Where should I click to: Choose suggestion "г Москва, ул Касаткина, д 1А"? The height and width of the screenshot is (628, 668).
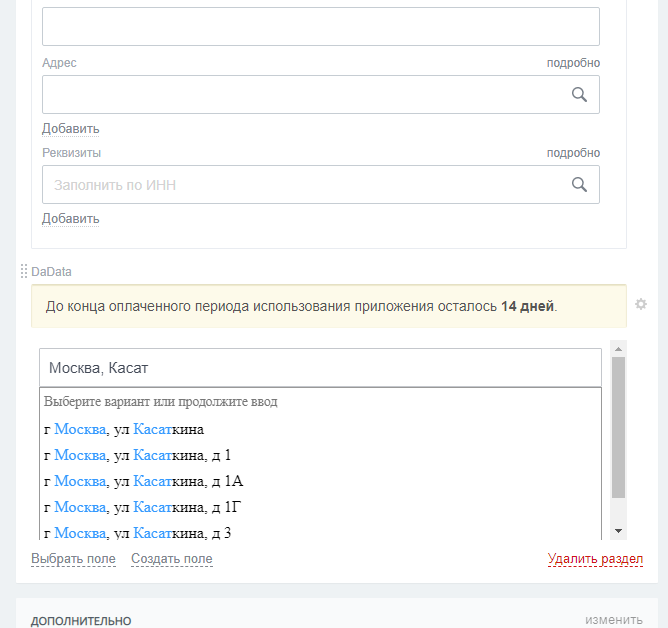click(x=144, y=481)
